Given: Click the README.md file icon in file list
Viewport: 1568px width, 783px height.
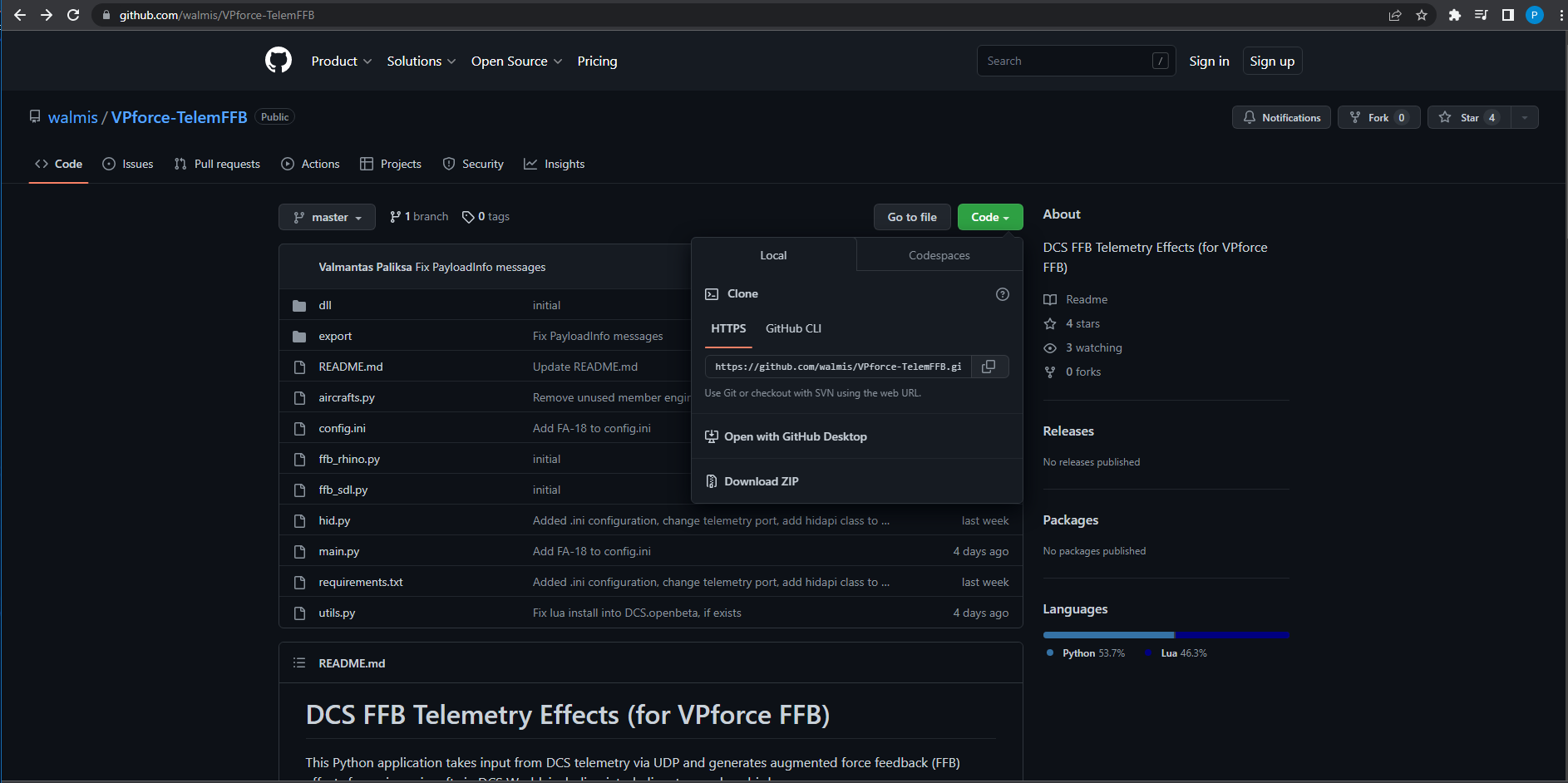Looking at the screenshot, I should [299, 367].
